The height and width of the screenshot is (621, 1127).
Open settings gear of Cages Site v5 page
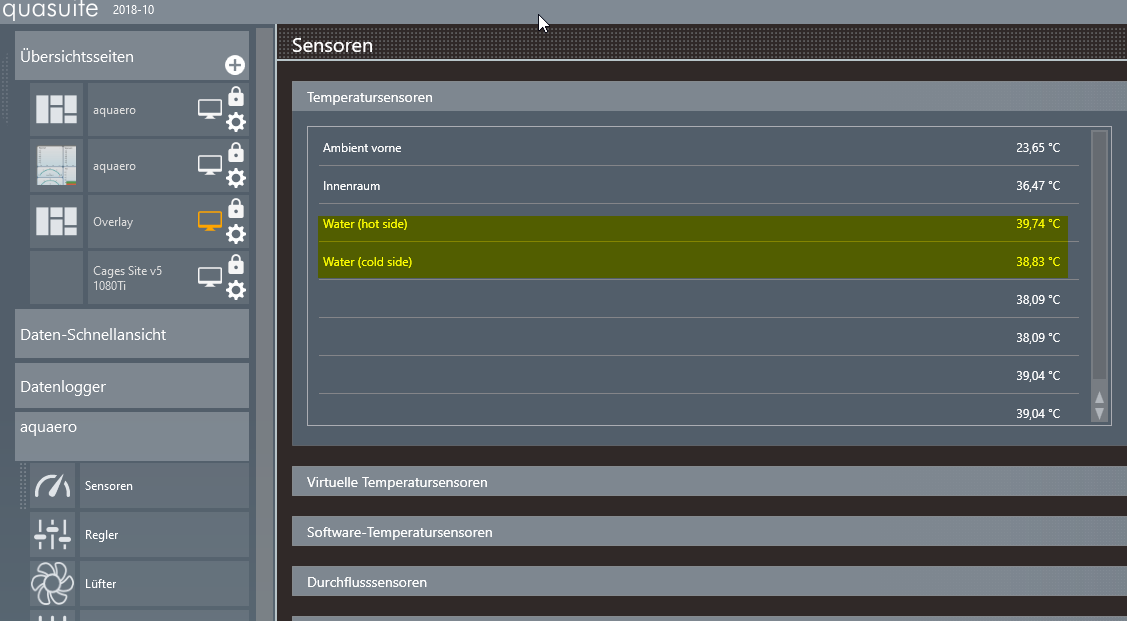236,290
